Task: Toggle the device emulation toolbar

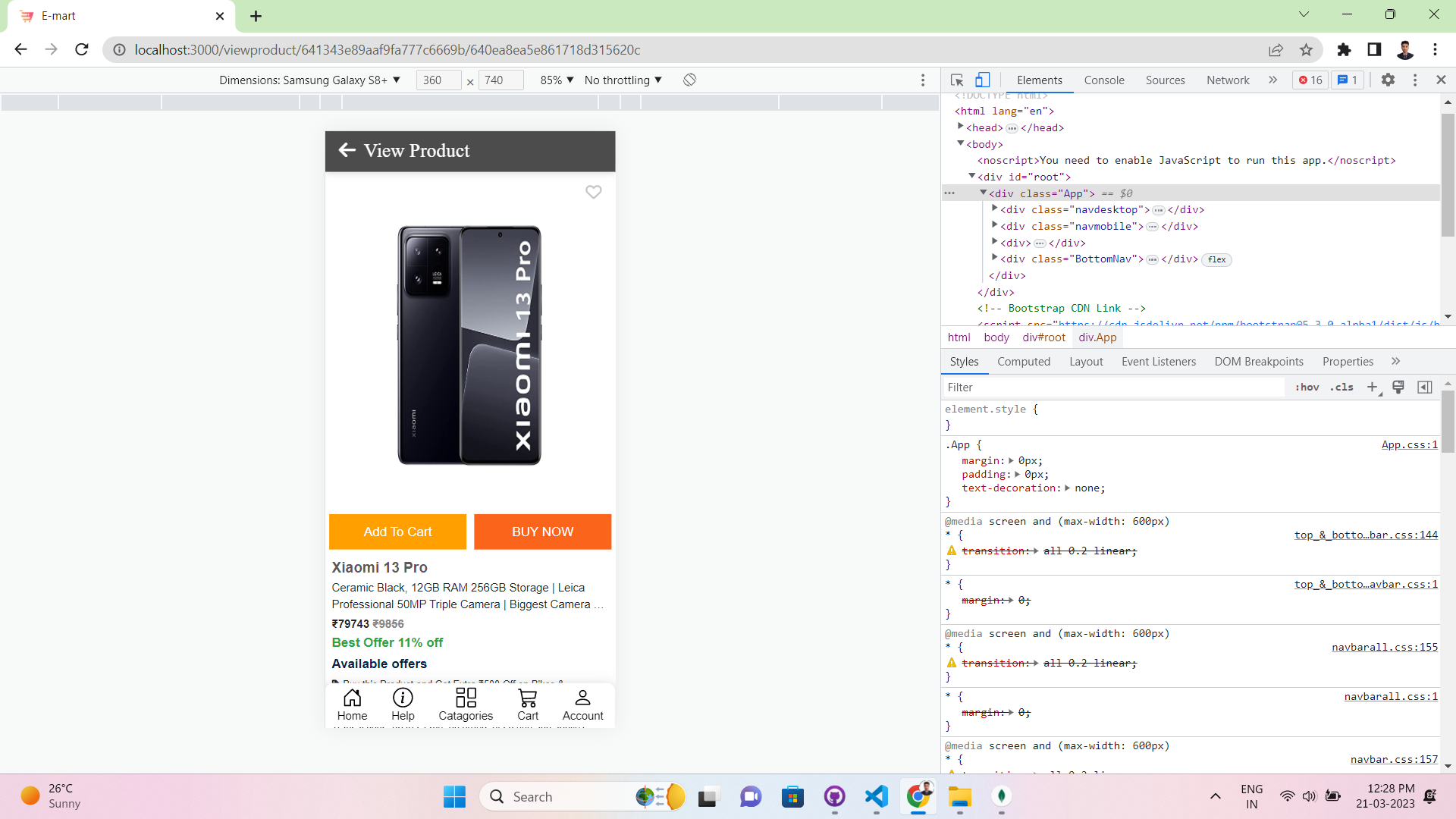Action: click(983, 80)
